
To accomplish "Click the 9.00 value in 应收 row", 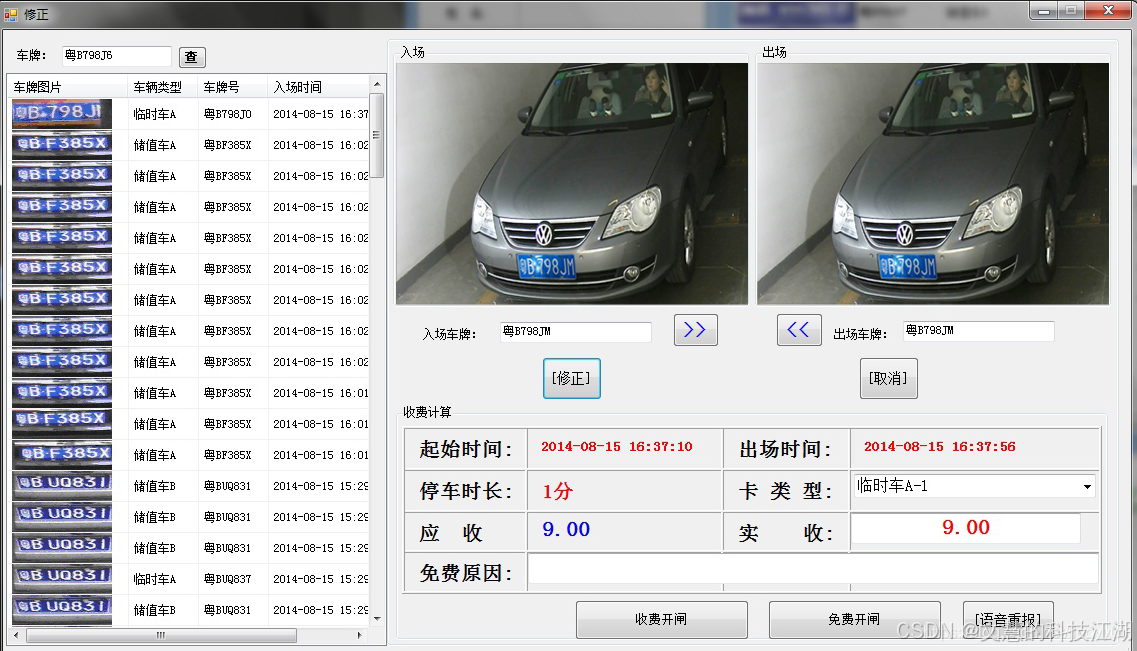I will (566, 529).
